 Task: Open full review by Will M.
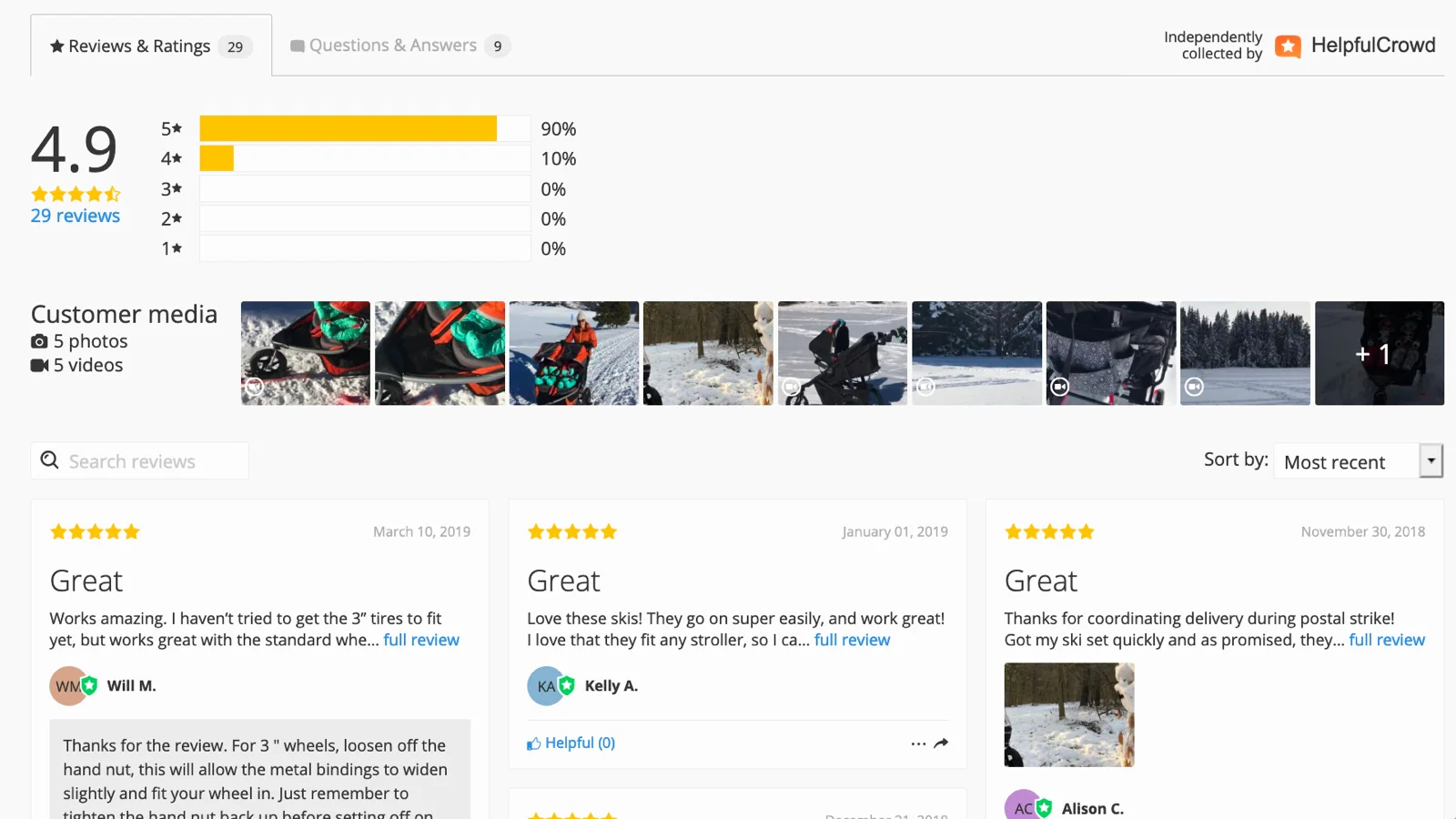tap(421, 640)
